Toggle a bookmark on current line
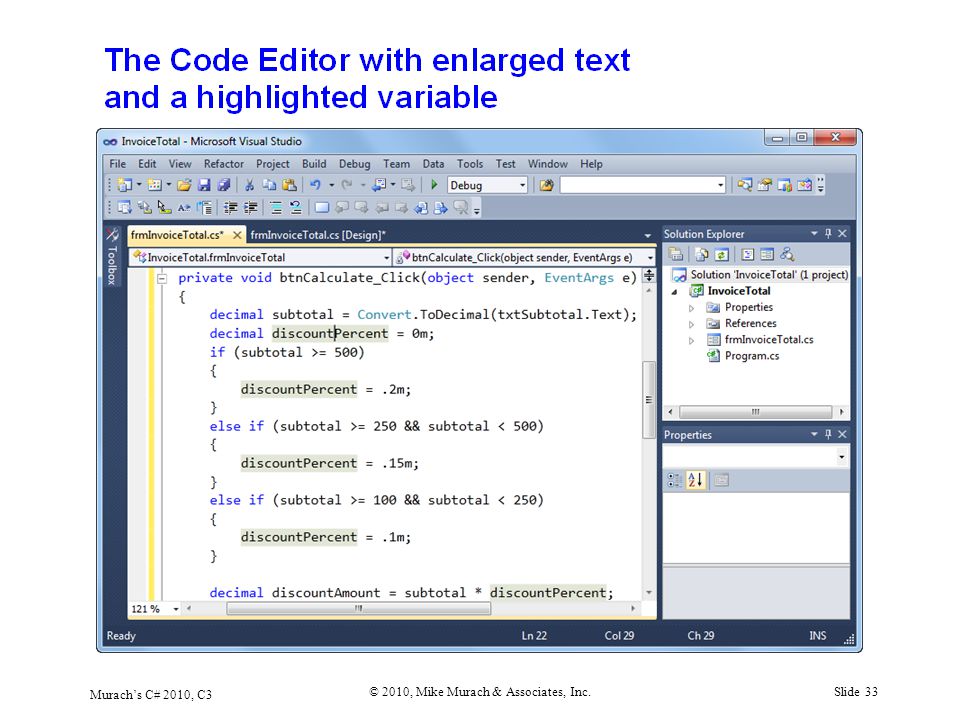The image size is (960, 720). [321, 208]
